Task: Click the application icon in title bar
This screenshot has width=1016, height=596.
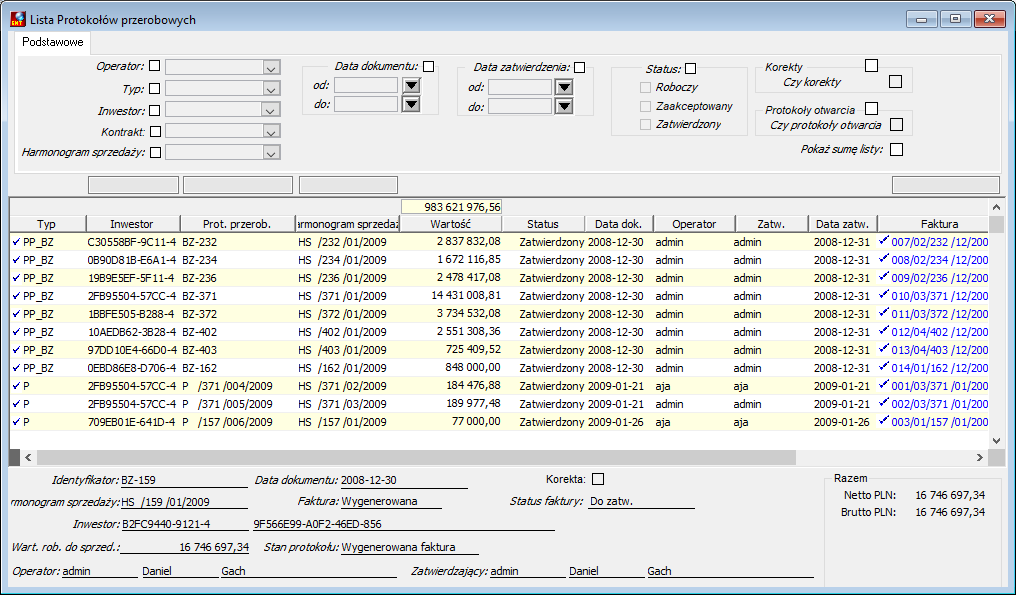Action: [19, 19]
